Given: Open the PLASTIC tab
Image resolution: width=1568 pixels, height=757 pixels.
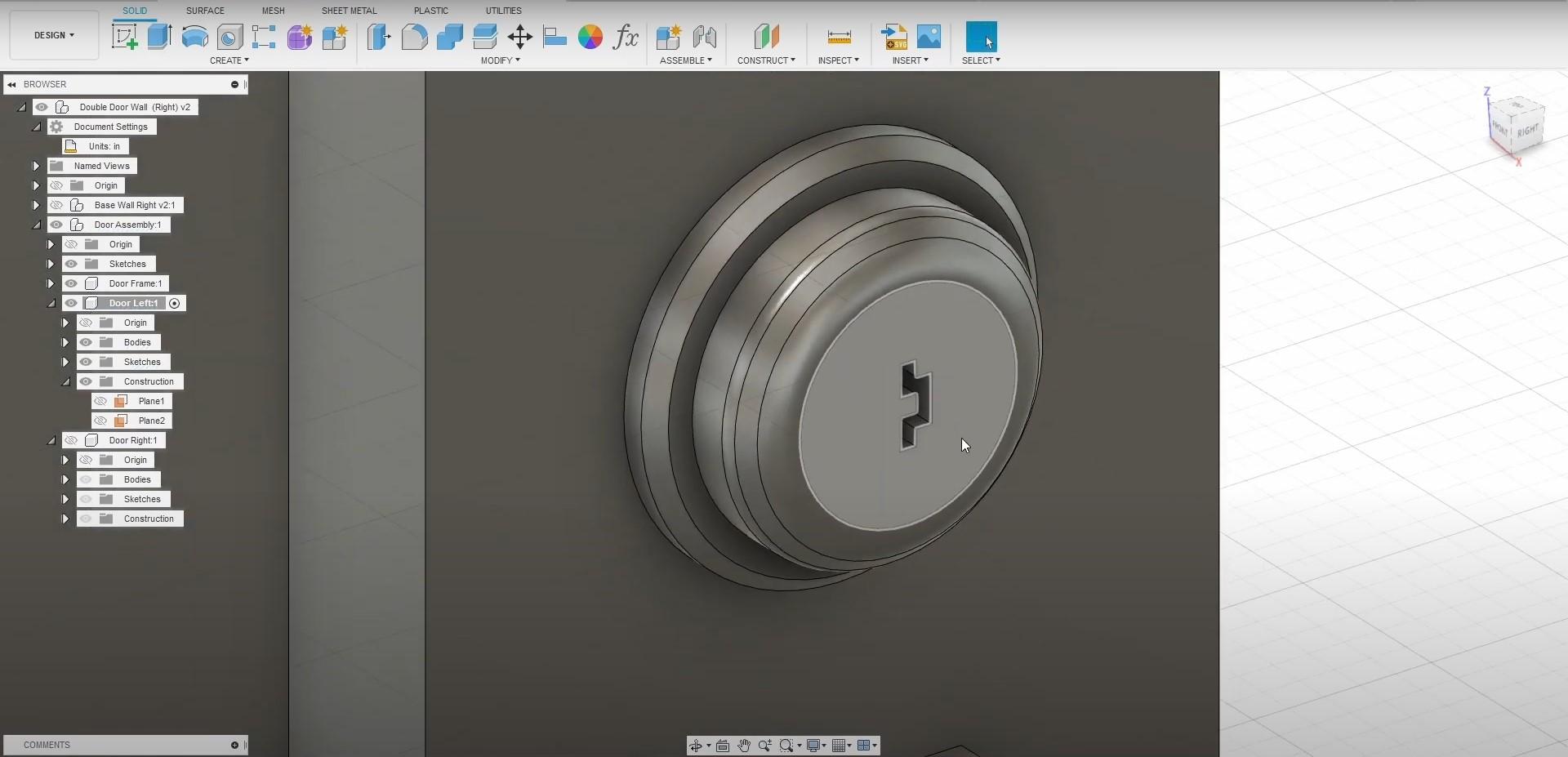Looking at the screenshot, I should click(x=431, y=11).
